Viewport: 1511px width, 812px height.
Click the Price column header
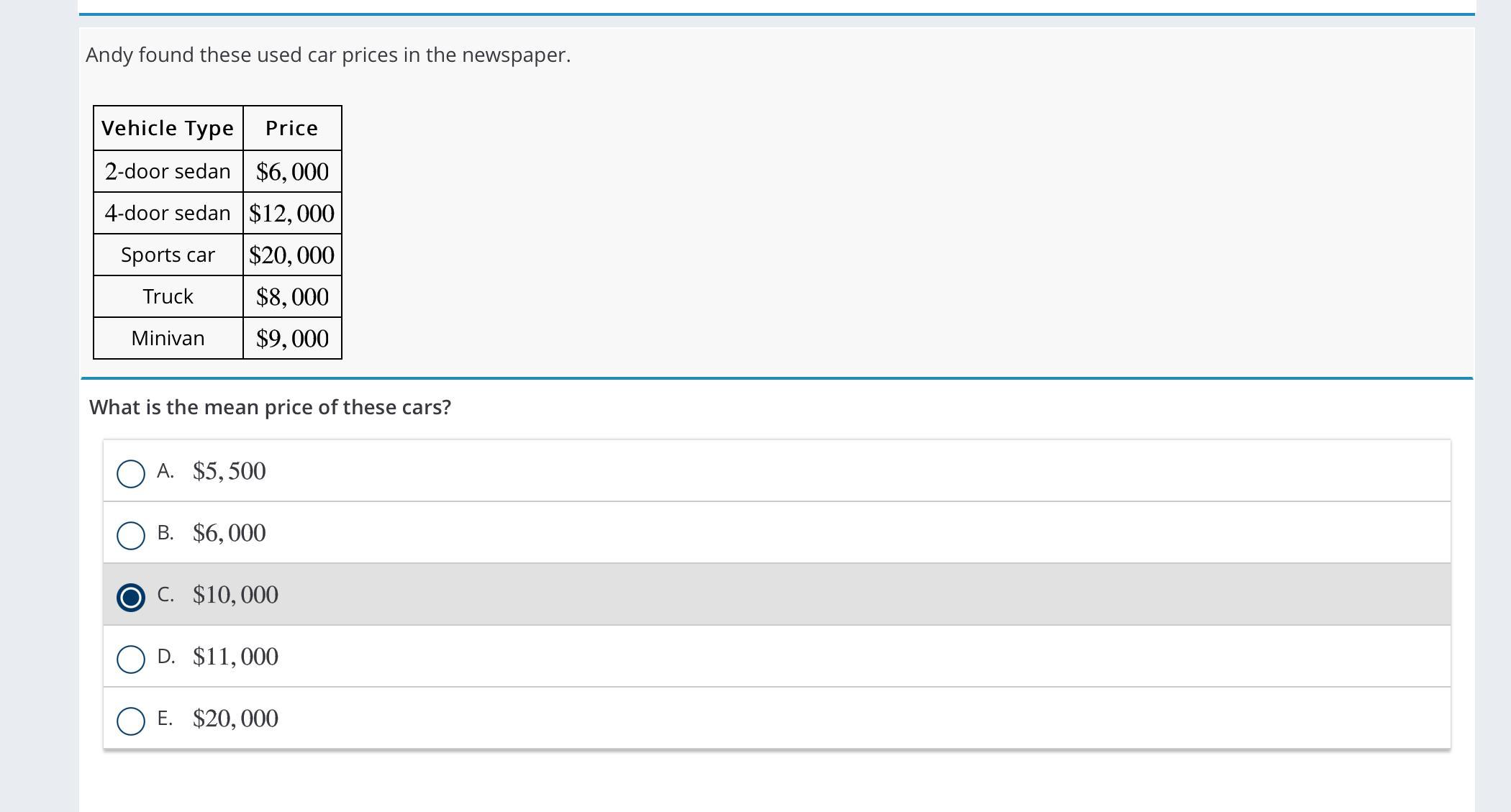pos(291,128)
